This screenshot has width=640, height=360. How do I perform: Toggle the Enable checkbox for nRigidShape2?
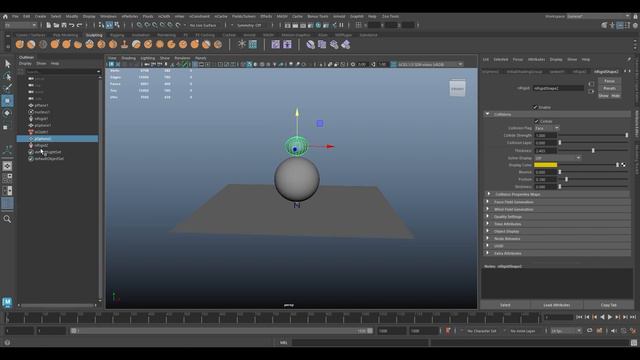[x=535, y=107]
